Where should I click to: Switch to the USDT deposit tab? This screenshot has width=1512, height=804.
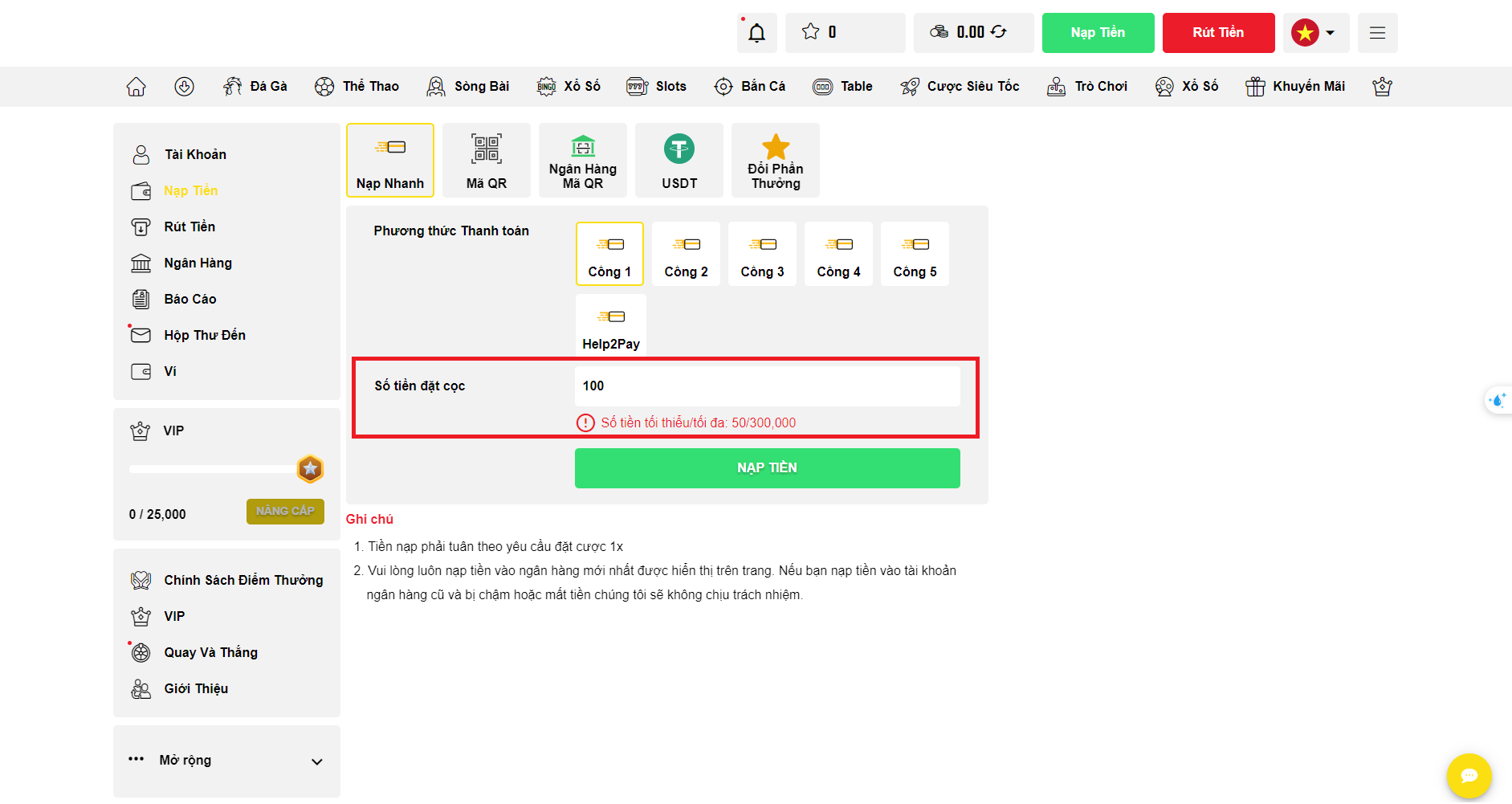click(x=679, y=160)
